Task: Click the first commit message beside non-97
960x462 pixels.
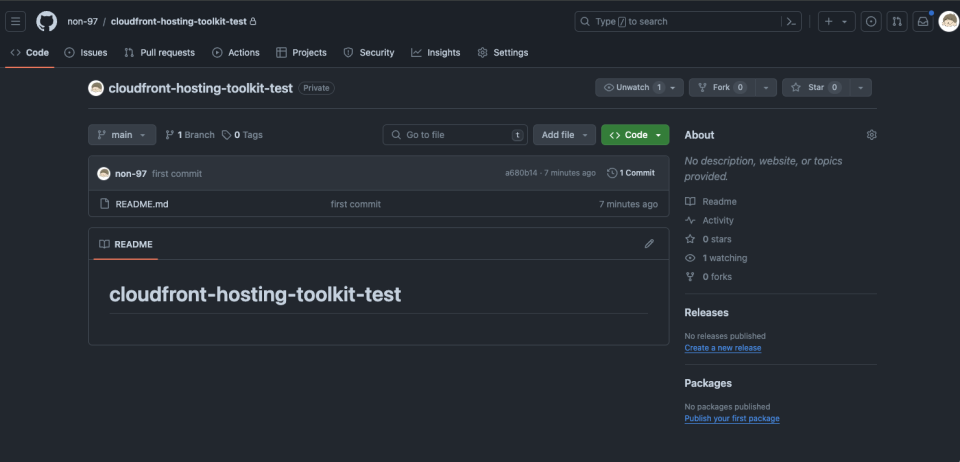Action: [177, 174]
